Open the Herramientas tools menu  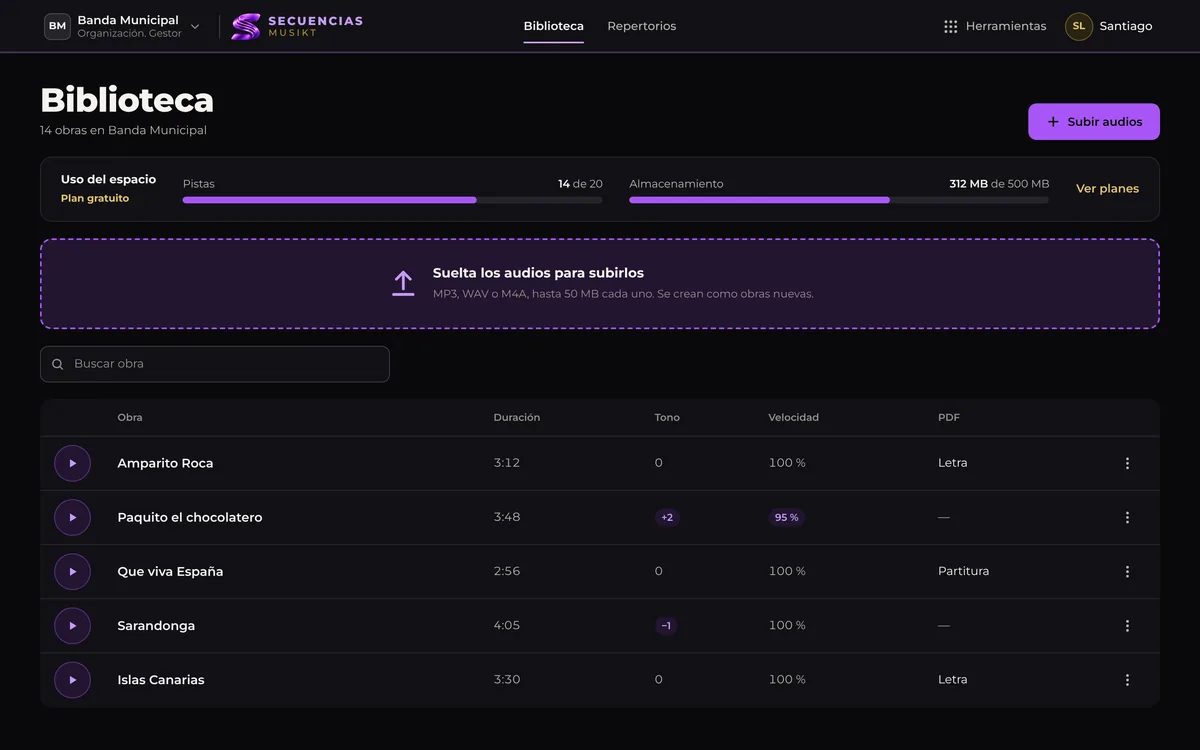995,26
